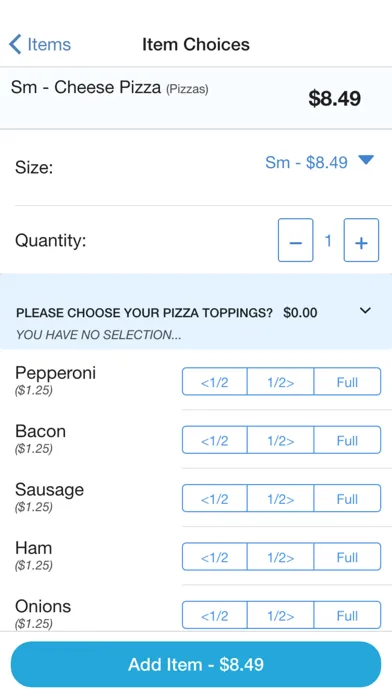The width and height of the screenshot is (392, 696).
Task: Select Full Sausage topping
Action: [x=347, y=498]
